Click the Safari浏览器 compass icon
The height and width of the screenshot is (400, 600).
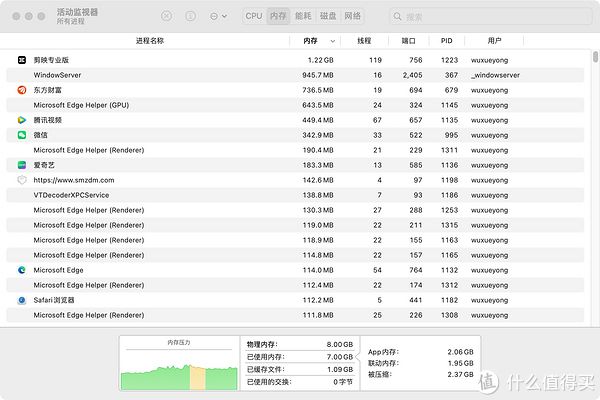click(22, 300)
